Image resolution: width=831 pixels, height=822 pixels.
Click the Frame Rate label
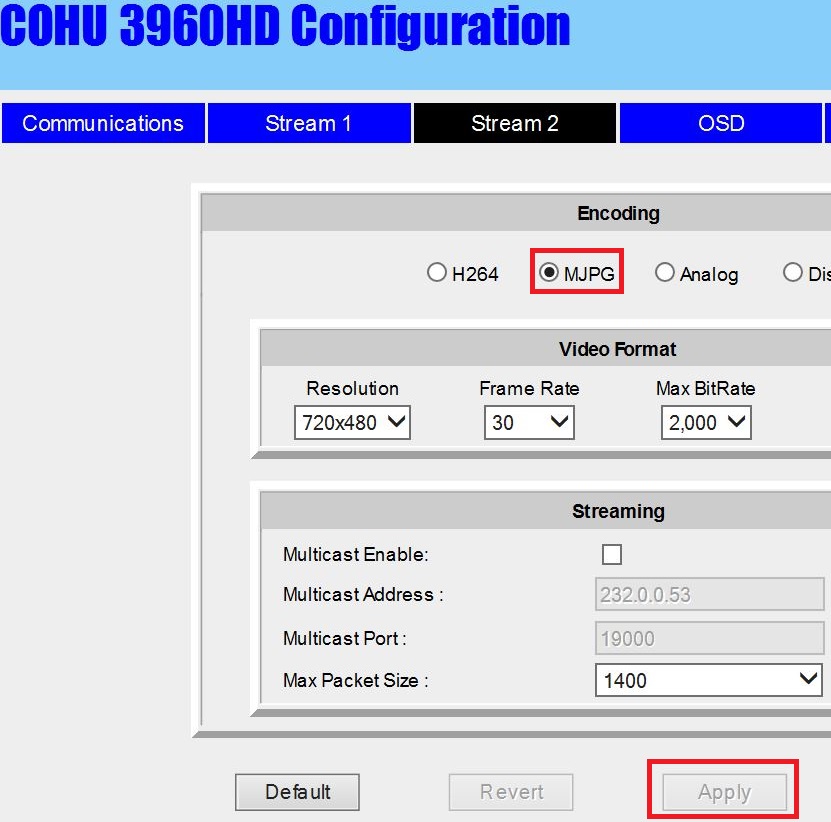529,388
